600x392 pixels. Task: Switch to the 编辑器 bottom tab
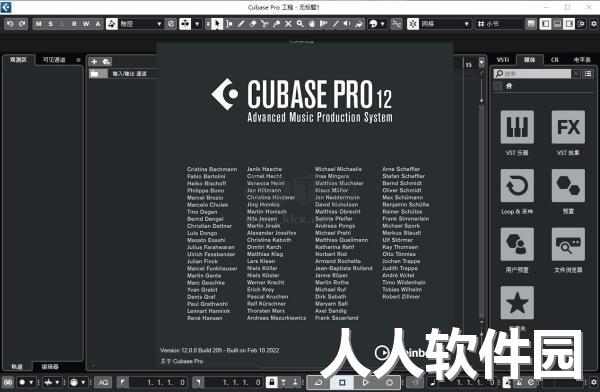tap(50, 366)
